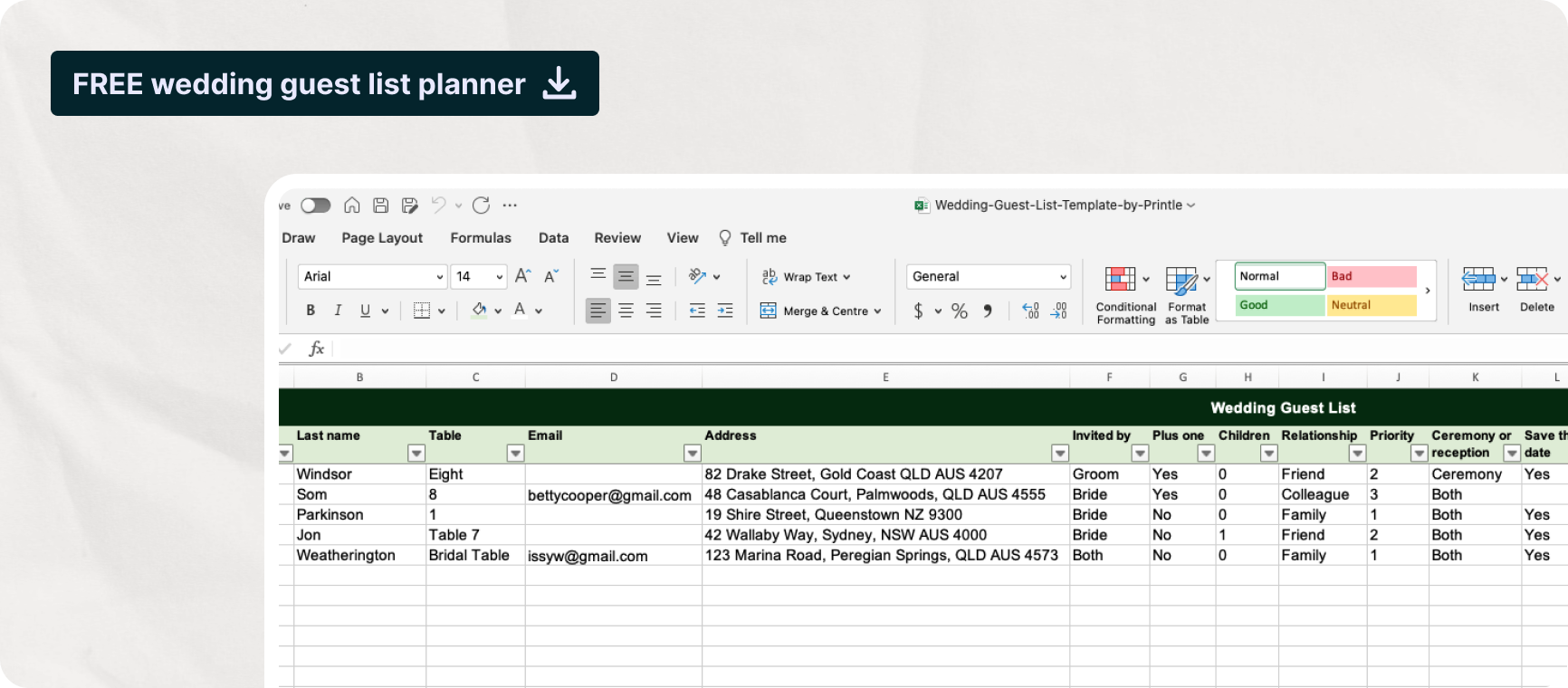Click Increase Decimal icon
The width and height of the screenshot is (1568, 688).
1030,311
